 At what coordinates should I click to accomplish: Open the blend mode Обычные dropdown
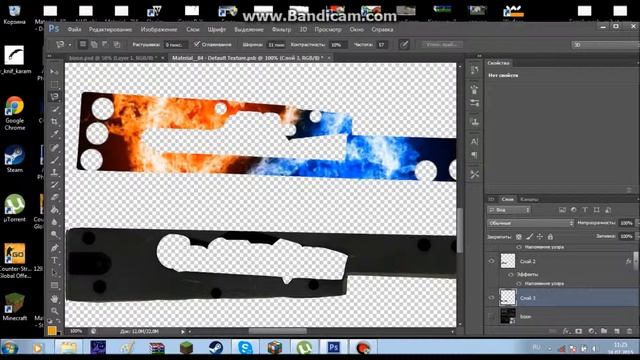(531, 223)
